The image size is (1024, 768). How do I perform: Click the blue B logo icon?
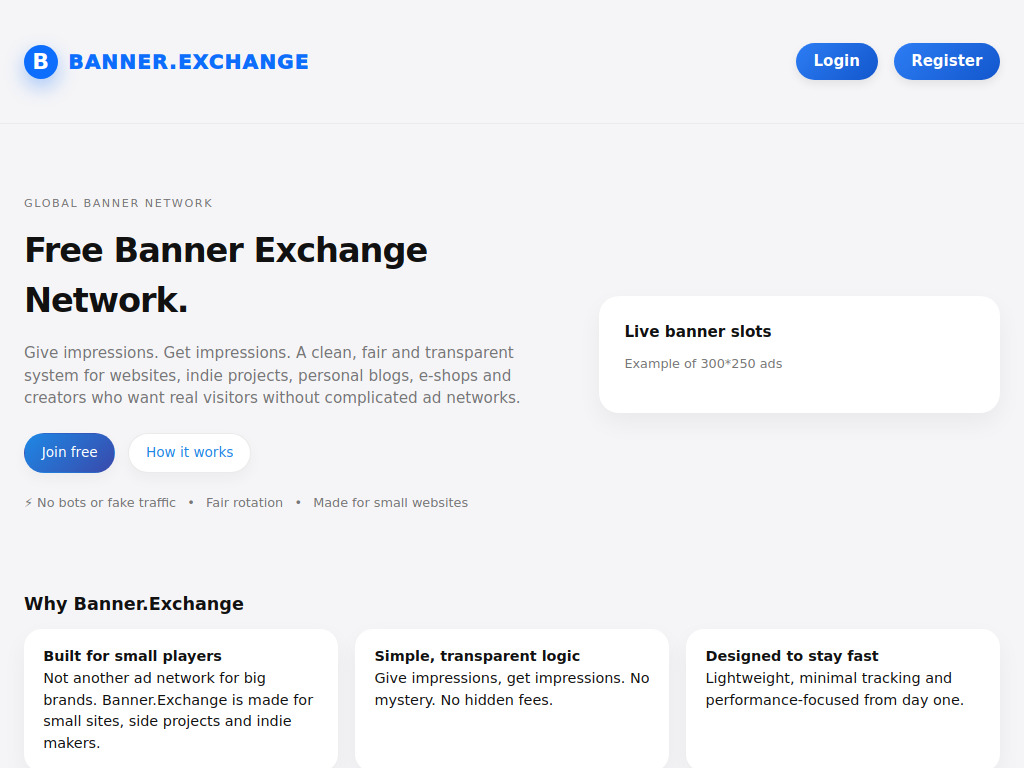[x=40, y=61]
